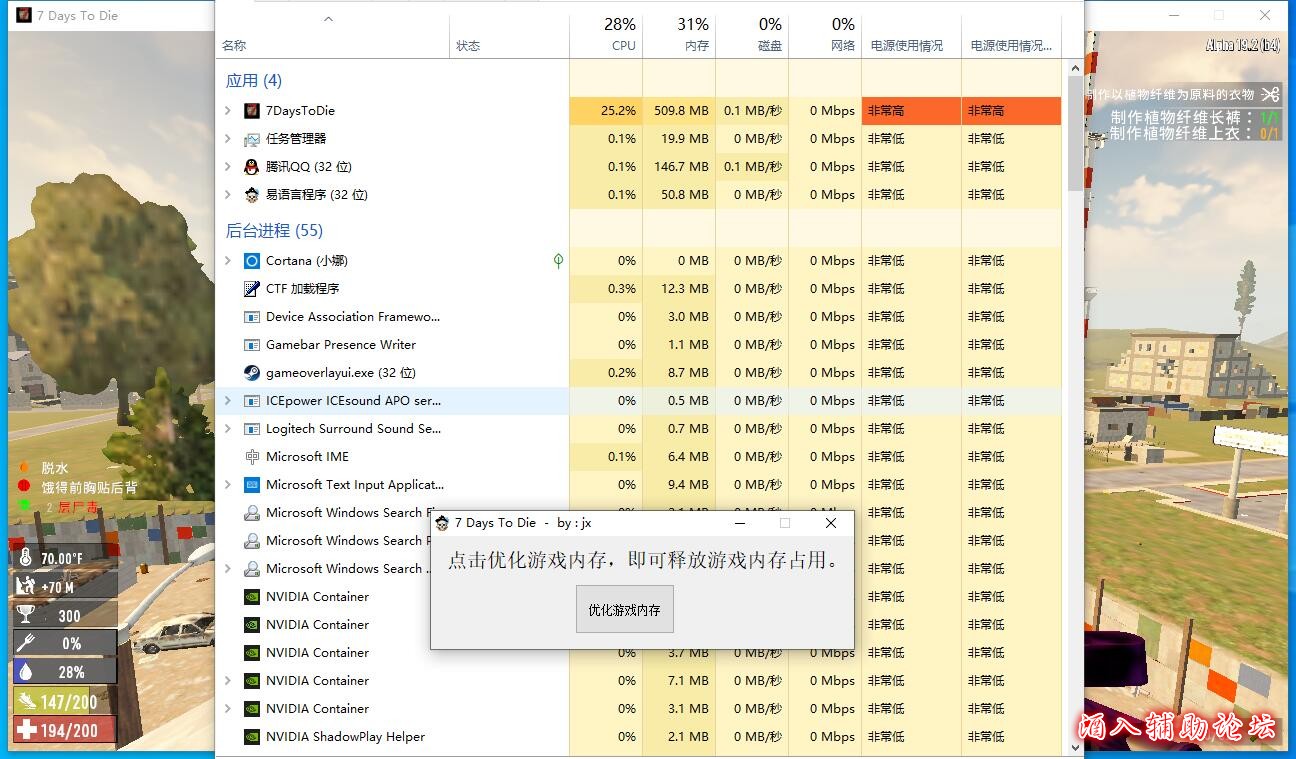
Task: Click the 易语言程序 process icon
Action: (252, 195)
